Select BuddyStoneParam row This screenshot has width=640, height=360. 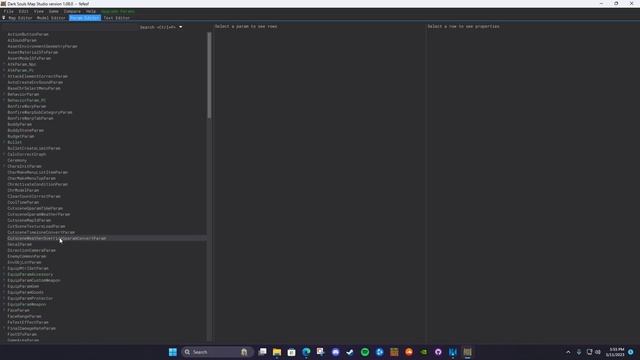[26, 130]
